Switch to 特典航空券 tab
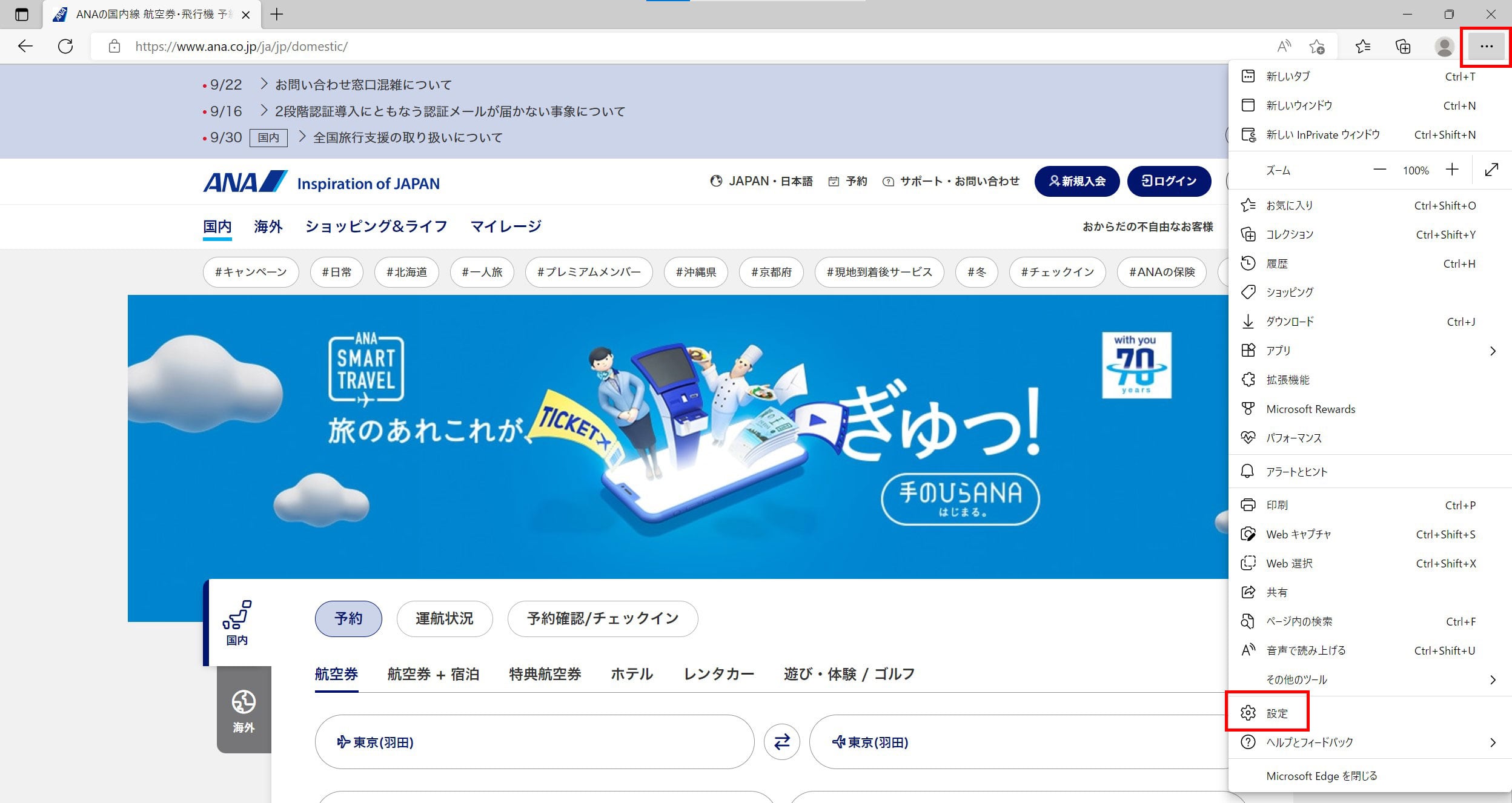1512x803 pixels. [x=545, y=674]
